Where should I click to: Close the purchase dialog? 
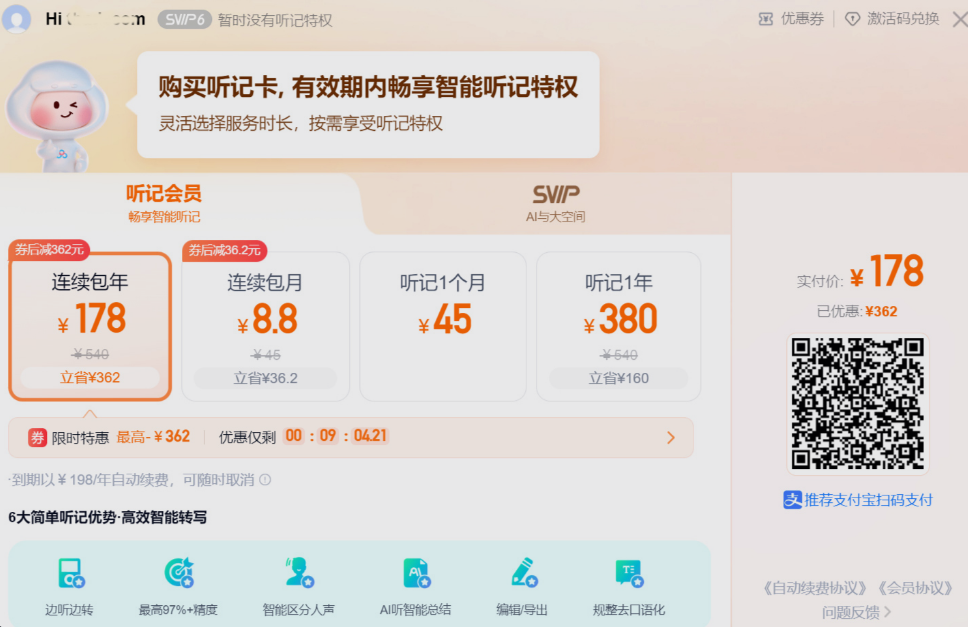tap(960, 20)
